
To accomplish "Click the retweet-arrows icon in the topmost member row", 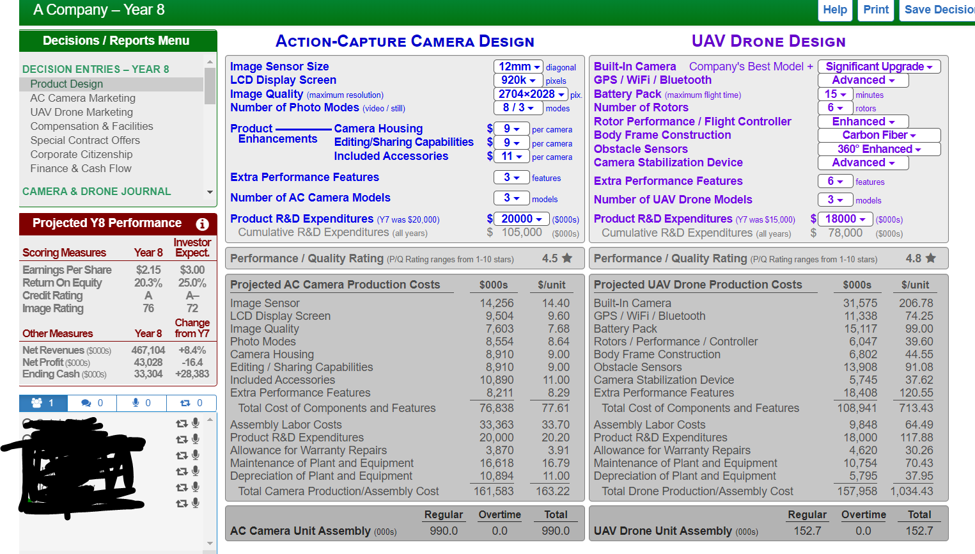I will point(182,423).
